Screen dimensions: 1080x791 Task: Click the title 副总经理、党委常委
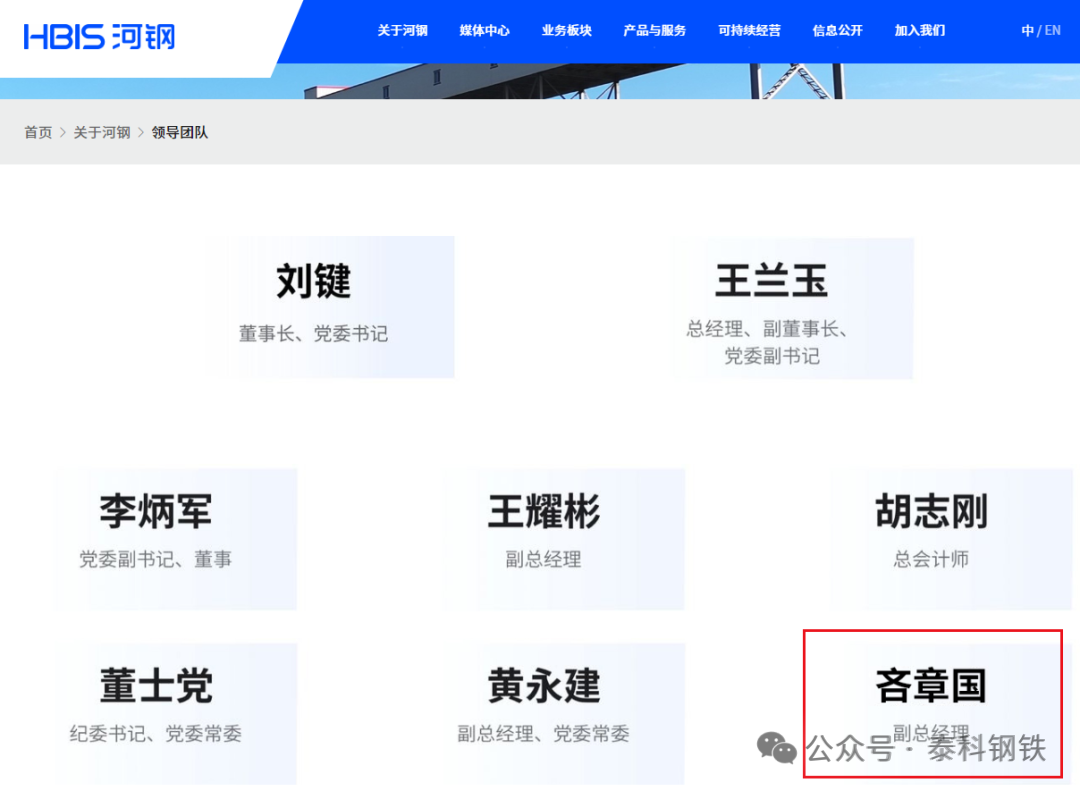(543, 734)
